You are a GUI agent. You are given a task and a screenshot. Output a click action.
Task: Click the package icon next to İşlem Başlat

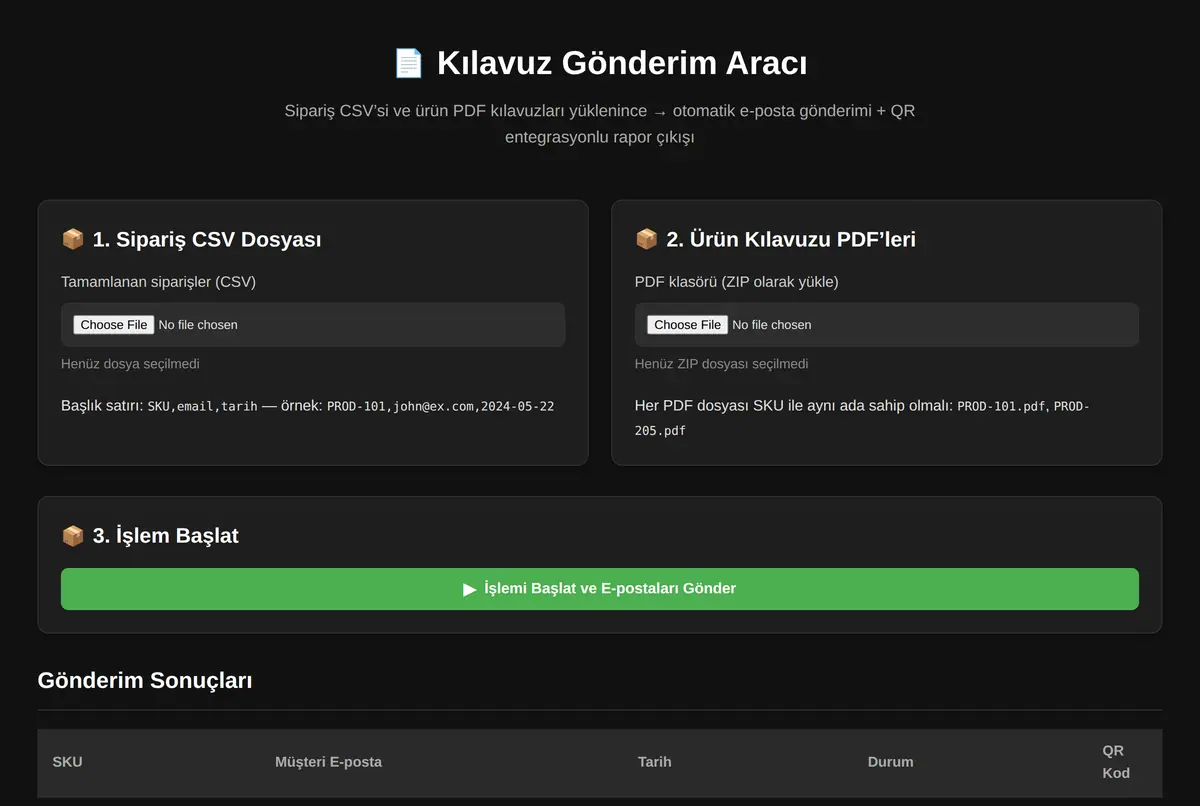pyautogui.click(x=73, y=535)
